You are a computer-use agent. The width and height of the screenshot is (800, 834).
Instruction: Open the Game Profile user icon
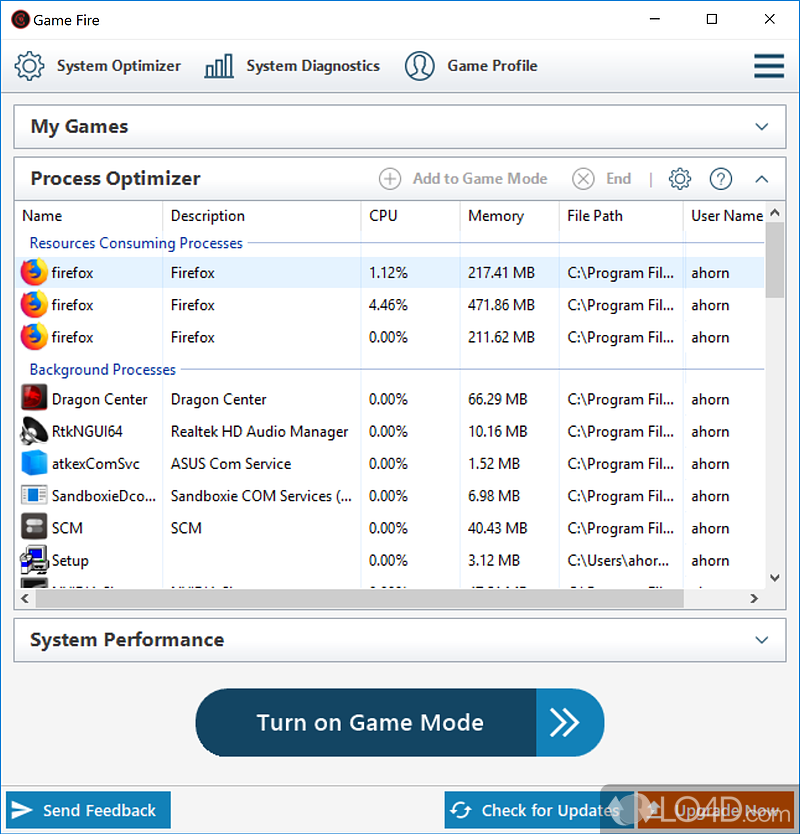(x=419, y=66)
